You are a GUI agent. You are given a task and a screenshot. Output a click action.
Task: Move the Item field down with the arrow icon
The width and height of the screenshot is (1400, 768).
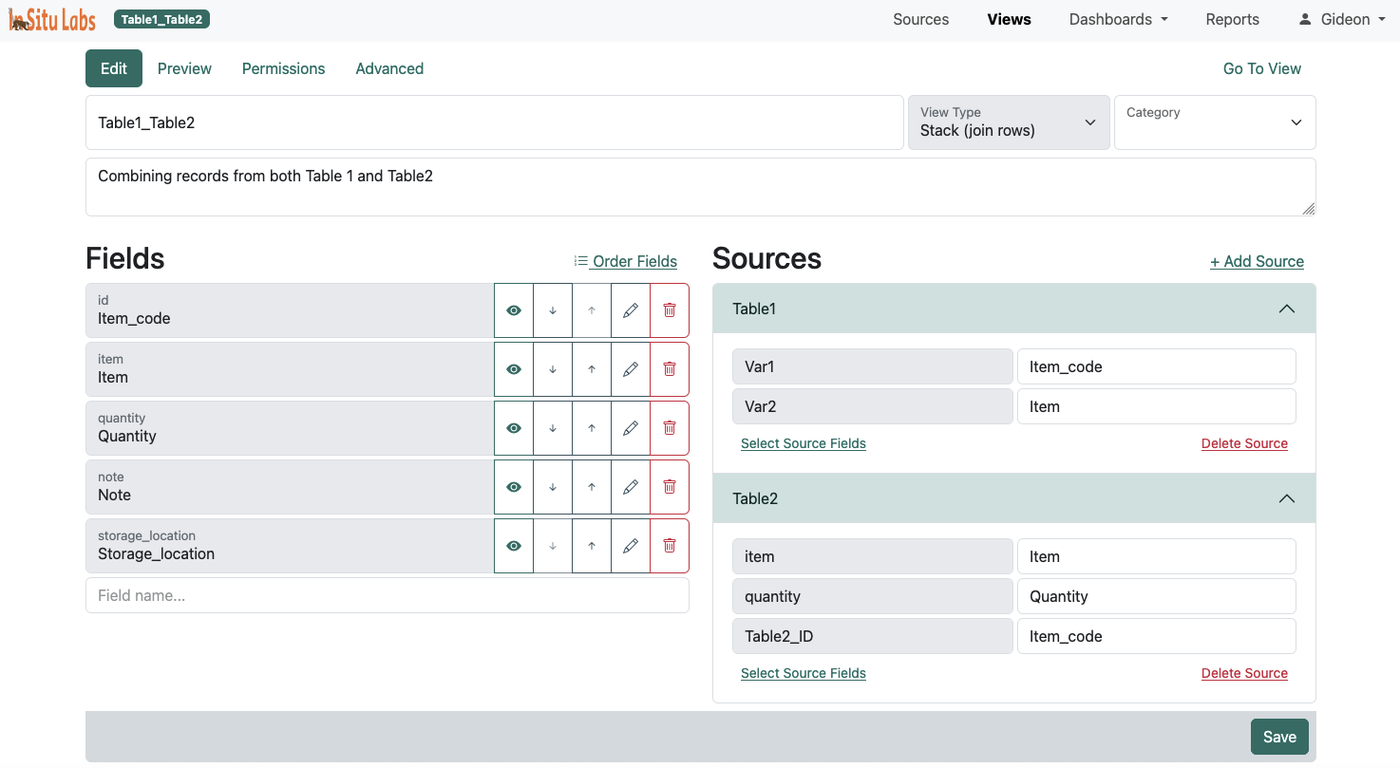[x=552, y=369]
